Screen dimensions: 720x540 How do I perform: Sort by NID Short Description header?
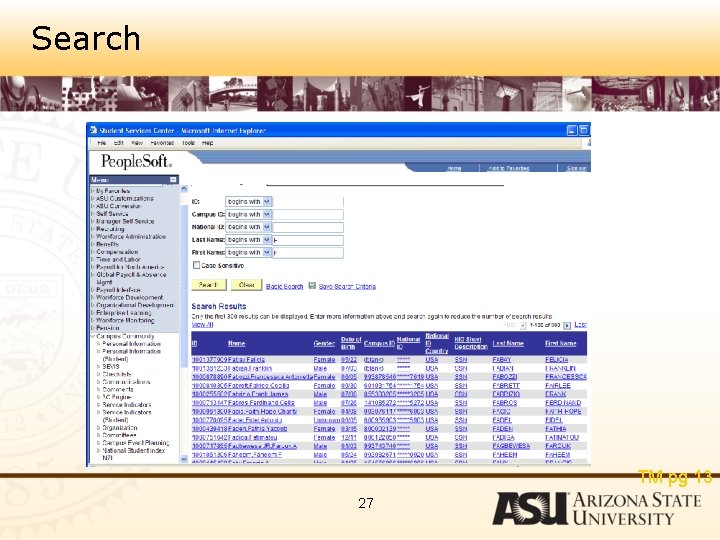tap(471, 343)
